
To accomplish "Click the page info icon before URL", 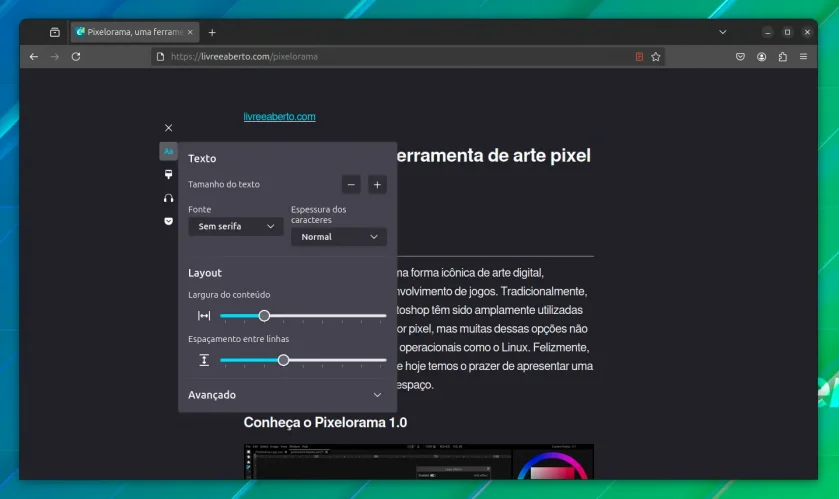I will click(x=160, y=56).
